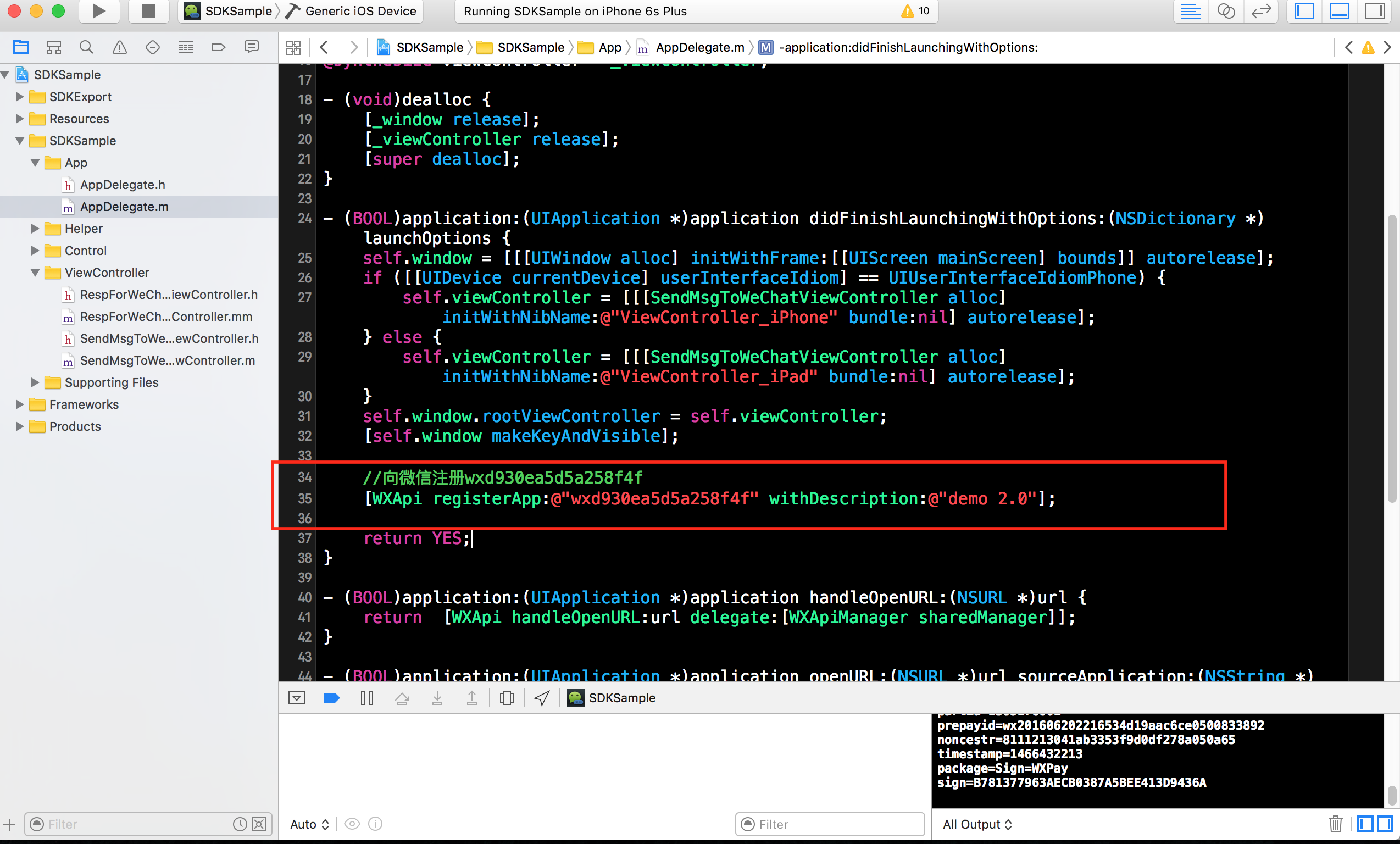This screenshot has width=1400, height=844.
Task: Click the Auto layout adjustment dropdown
Action: (310, 823)
